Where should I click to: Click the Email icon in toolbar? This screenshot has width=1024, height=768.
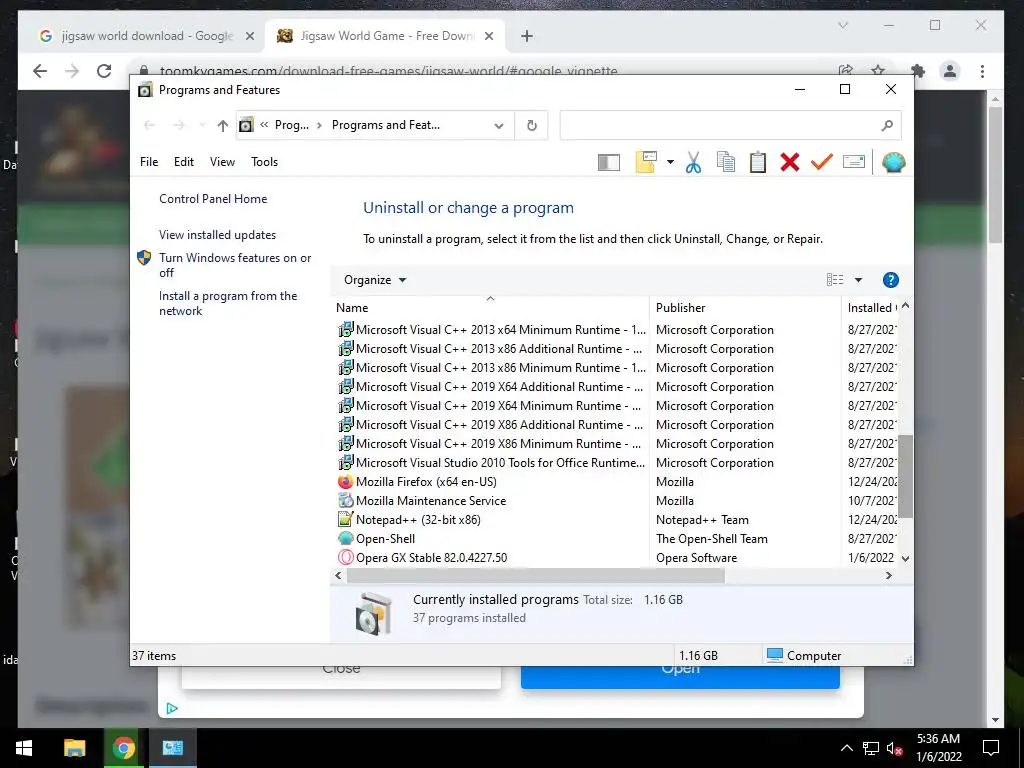point(854,161)
